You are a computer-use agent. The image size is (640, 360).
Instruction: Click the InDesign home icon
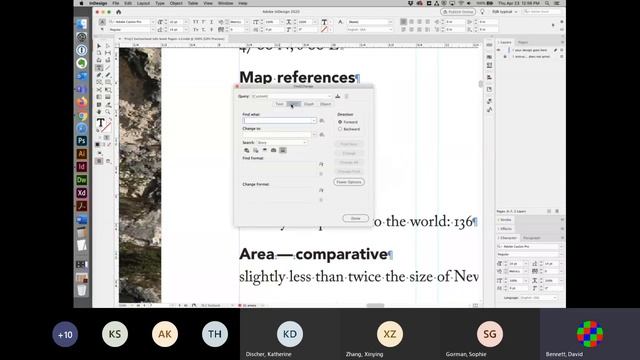click(119, 12)
